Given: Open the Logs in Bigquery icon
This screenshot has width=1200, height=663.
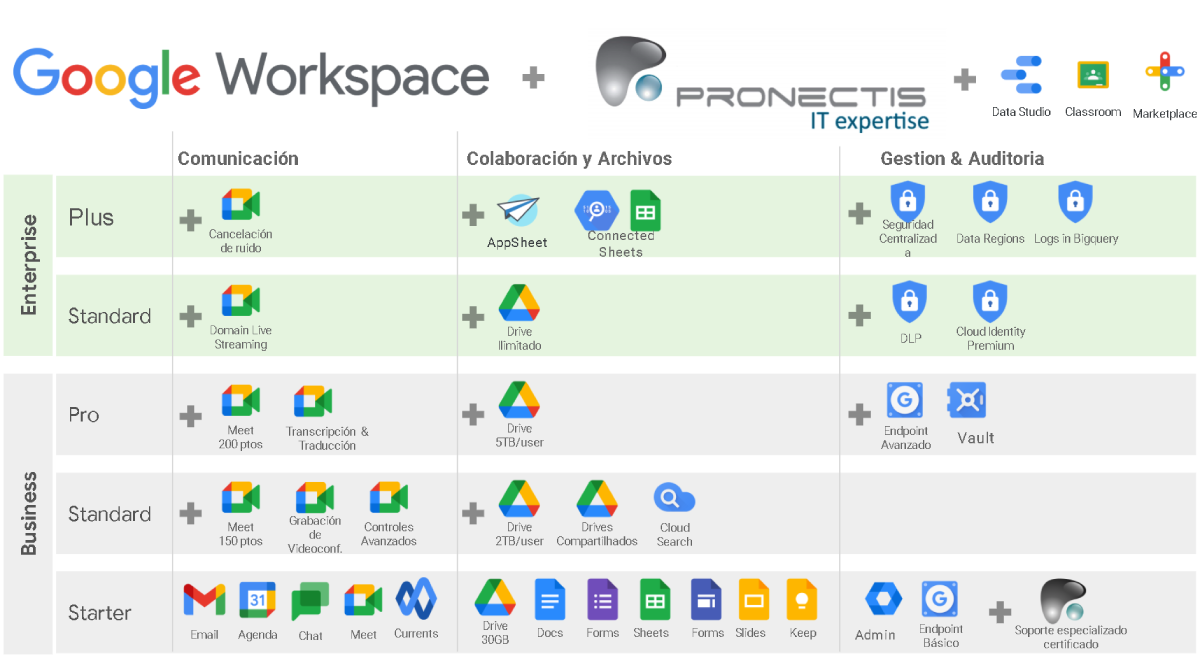Looking at the screenshot, I should [1075, 203].
